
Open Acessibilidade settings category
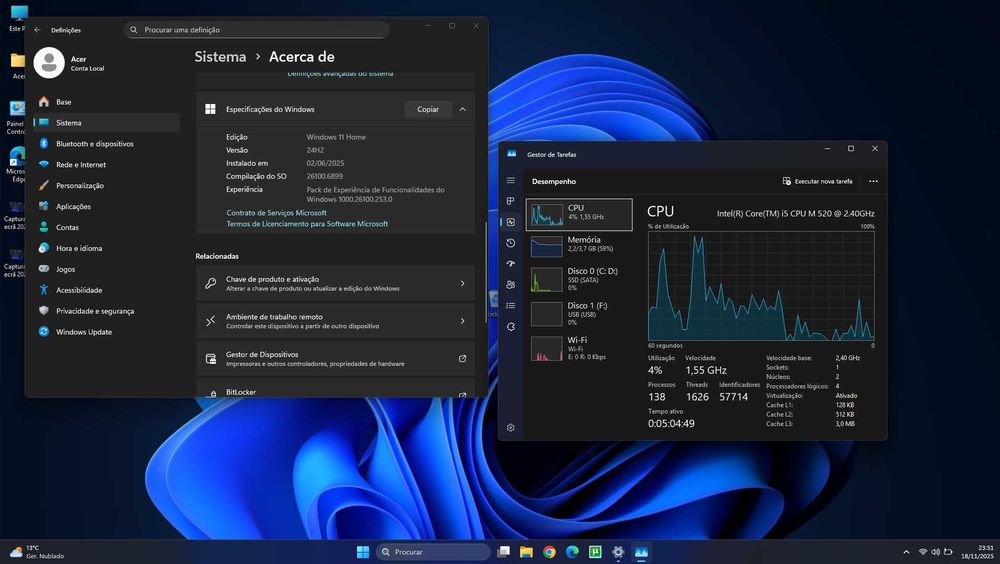coord(107,290)
